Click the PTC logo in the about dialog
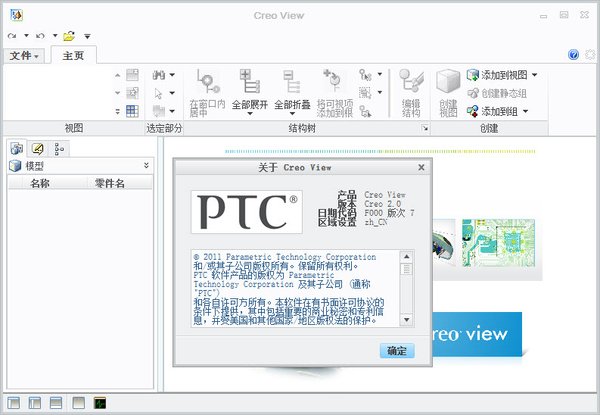 (247, 212)
